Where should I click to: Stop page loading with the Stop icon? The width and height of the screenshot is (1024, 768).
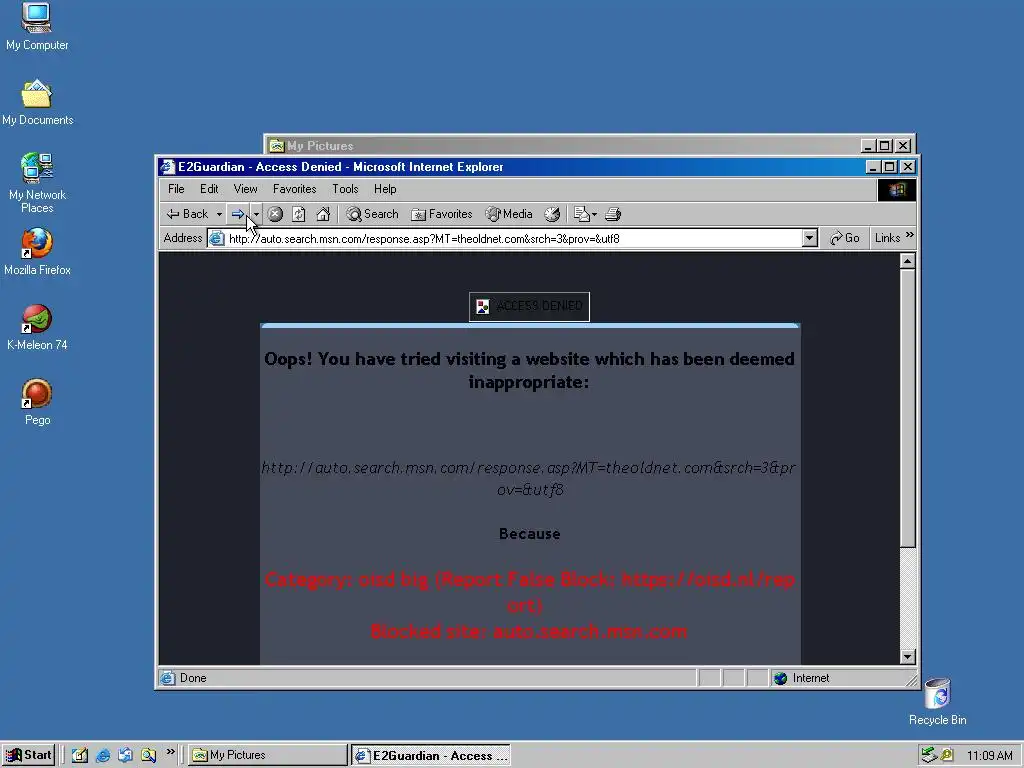click(x=276, y=214)
